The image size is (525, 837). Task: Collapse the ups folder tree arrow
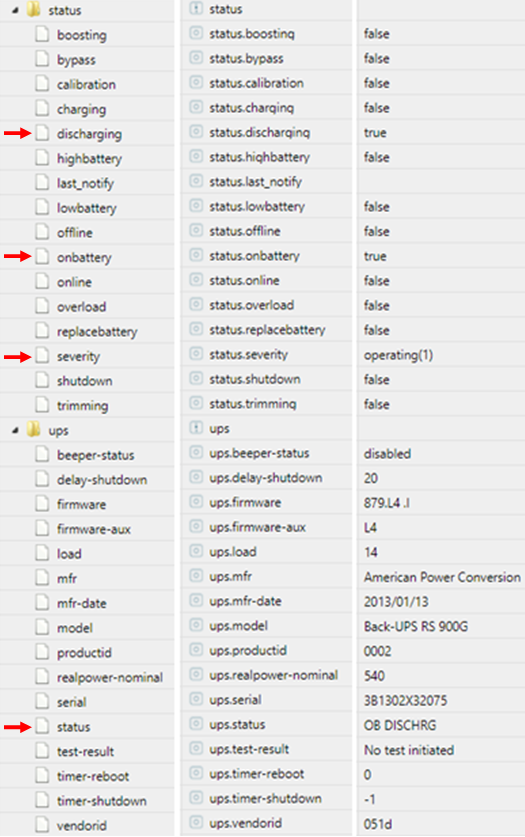tap(15, 430)
